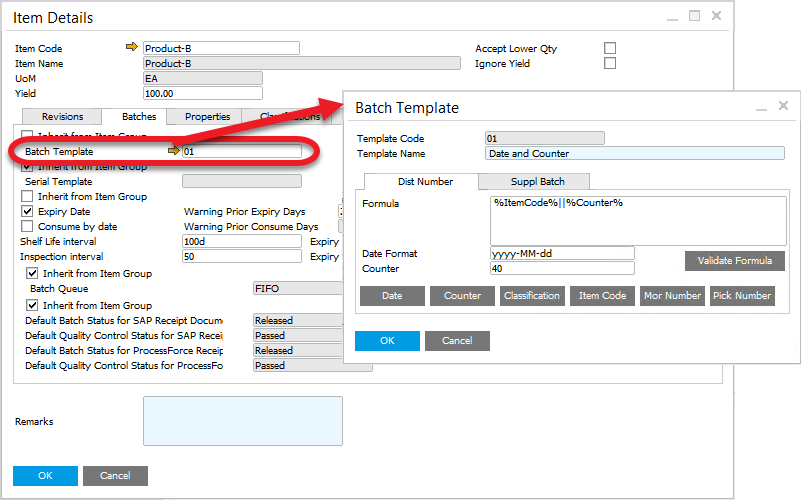Click the Shelf Life interval field
Viewport: 801px width, 500px height.
(x=242, y=241)
